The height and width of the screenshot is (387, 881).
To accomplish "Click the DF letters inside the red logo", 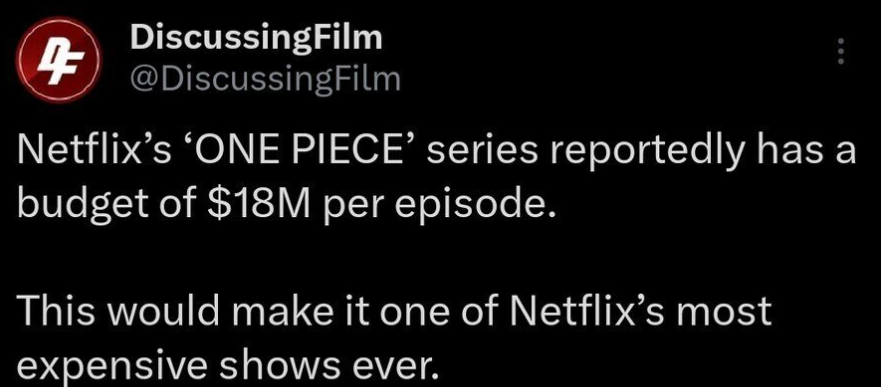I will click(x=59, y=60).
